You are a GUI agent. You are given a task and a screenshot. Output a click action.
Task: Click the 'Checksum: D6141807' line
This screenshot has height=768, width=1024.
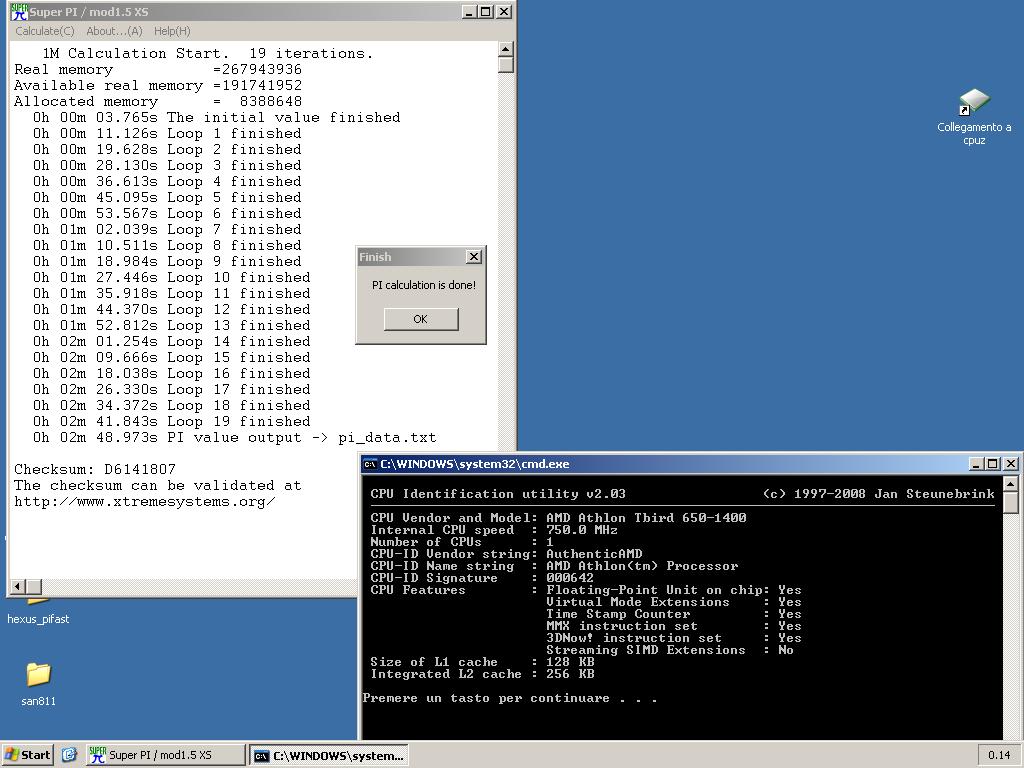click(95, 470)
